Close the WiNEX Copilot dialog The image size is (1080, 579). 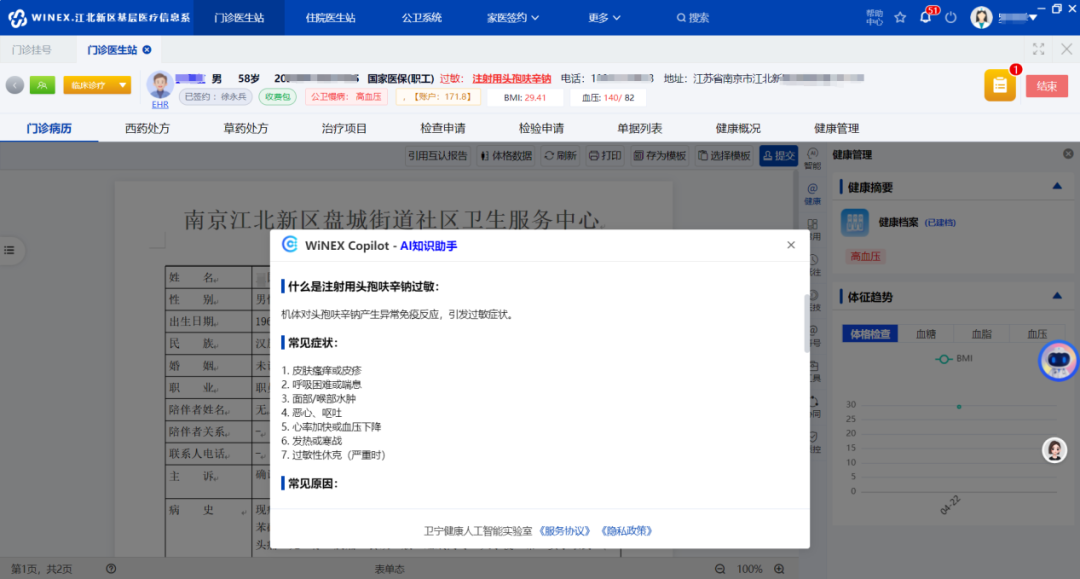pyautogui.click(x=791, y=245)
